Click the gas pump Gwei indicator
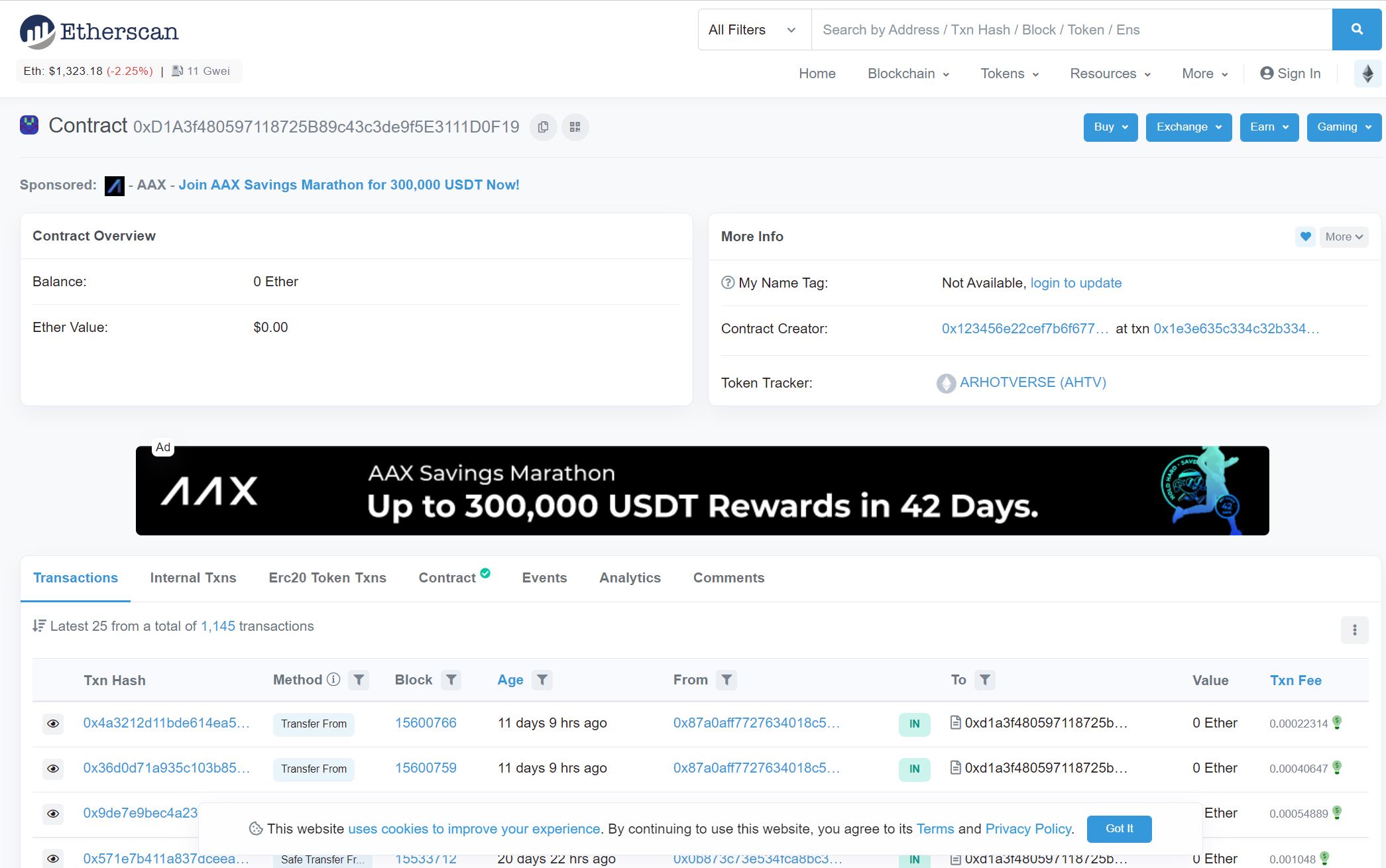The height and width of the screenshot is (868, 1386). [201, 71]
